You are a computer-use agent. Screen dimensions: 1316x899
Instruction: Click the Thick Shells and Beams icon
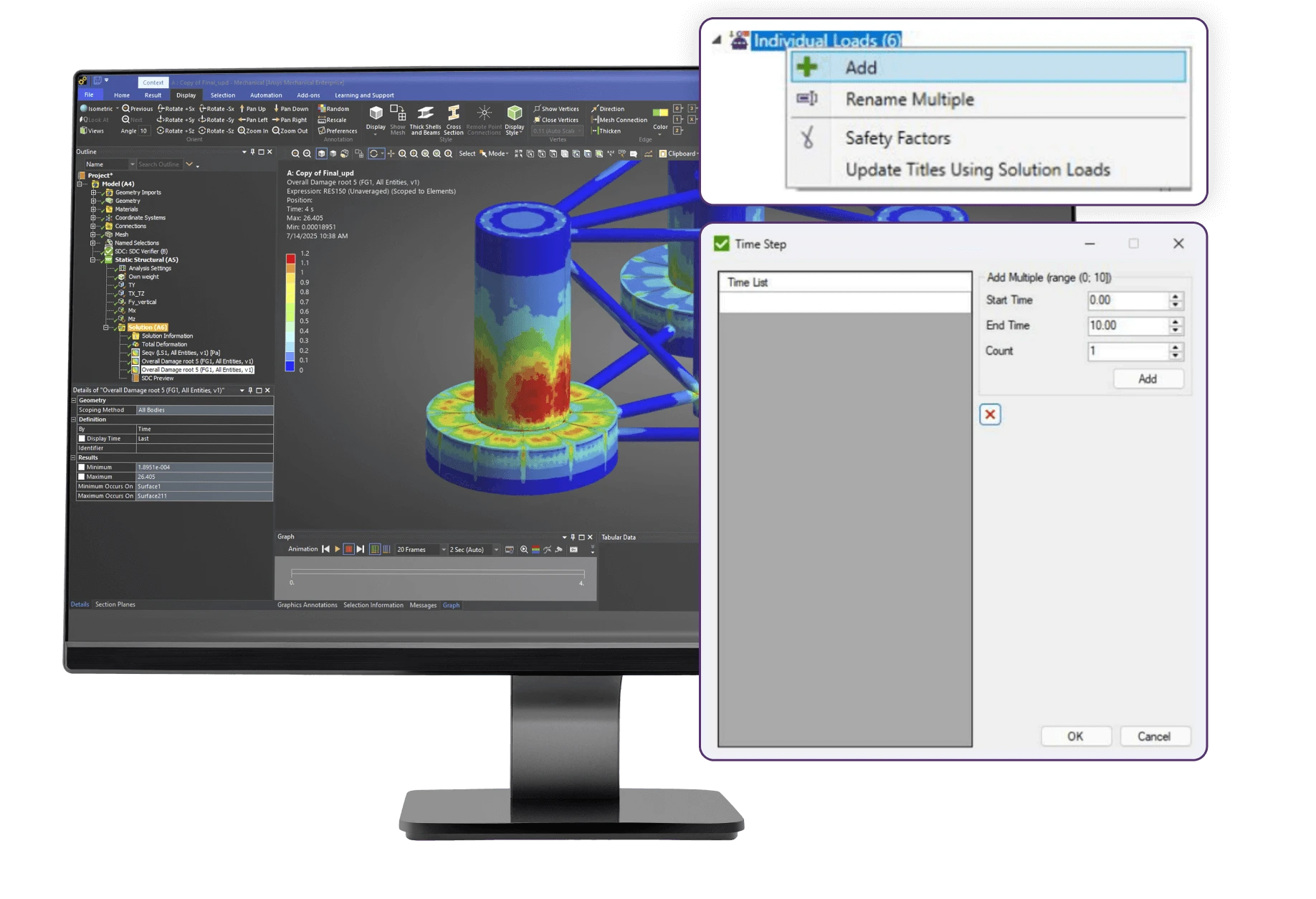tap(425, 114)
